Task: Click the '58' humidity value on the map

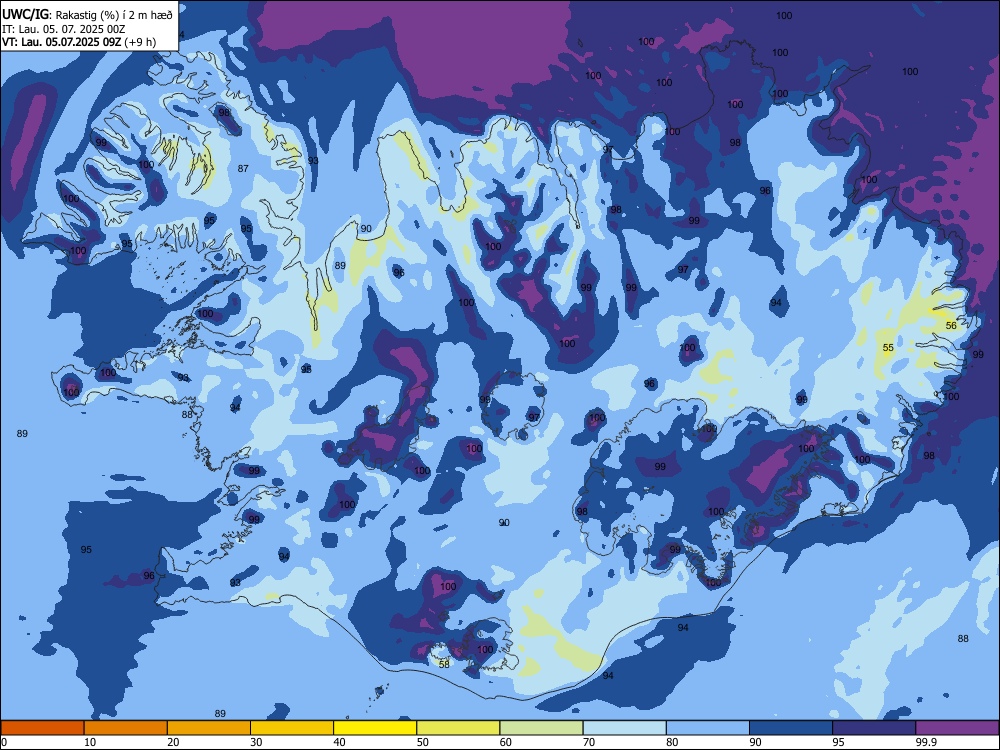Action: point(445,664)
